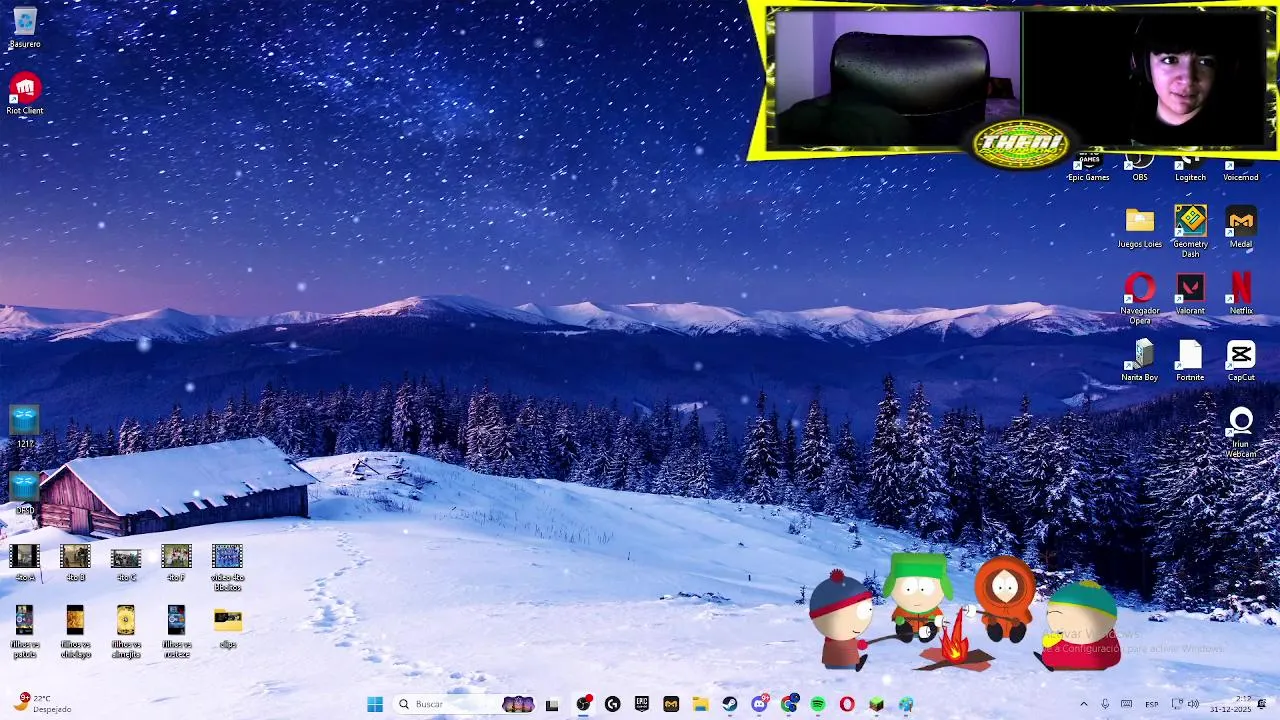Select the 4to A video file
Image resolution: width=1280 pixels, height=720 pixels.
(25, 562)
